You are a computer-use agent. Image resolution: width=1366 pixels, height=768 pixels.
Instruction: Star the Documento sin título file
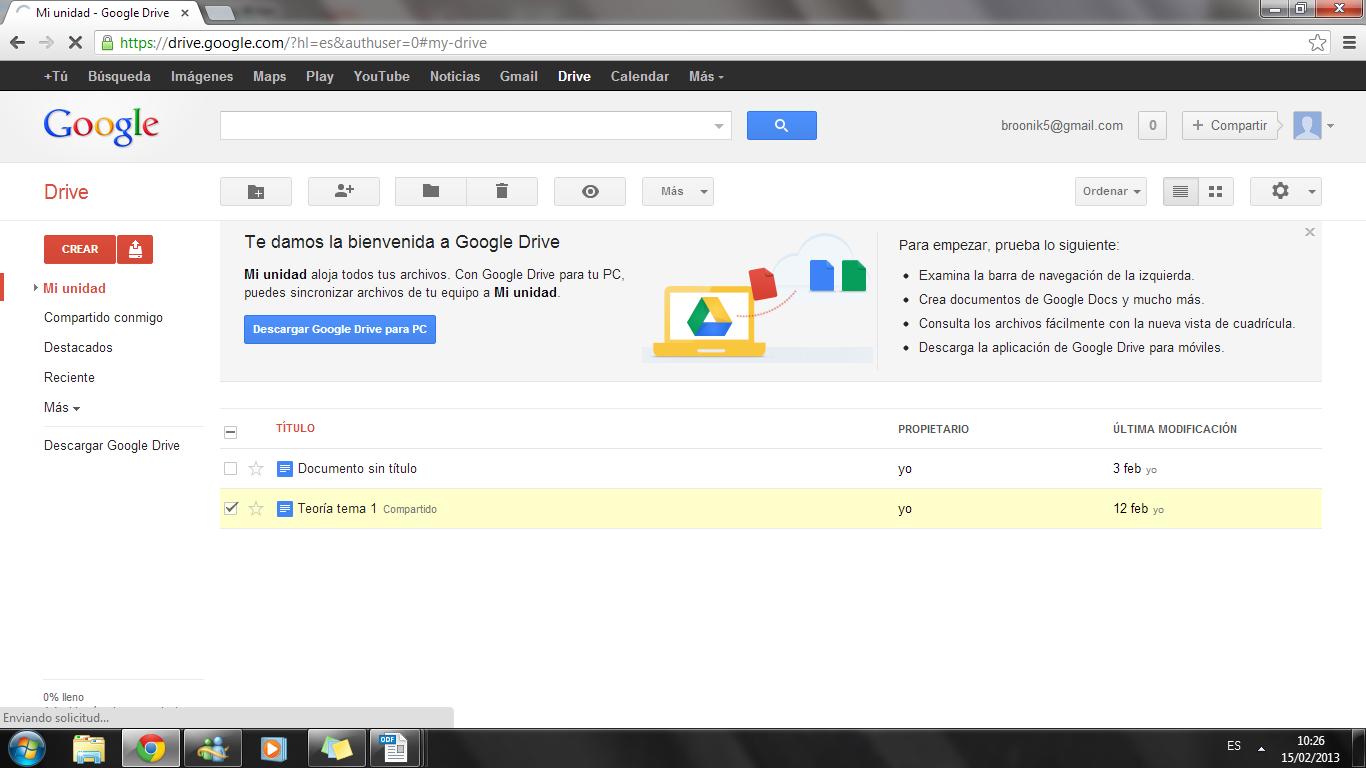pyautogui.click(x=256, y=468)
